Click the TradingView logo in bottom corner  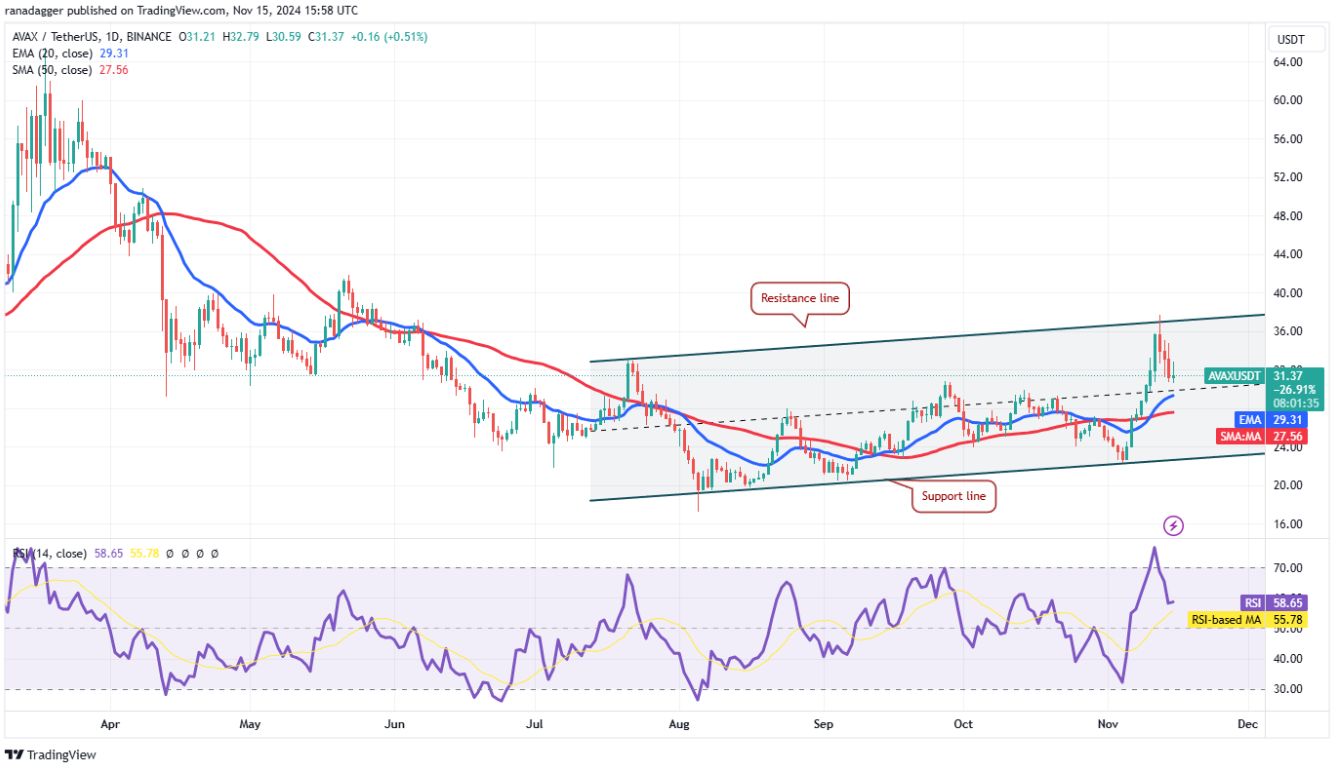(x=50, y=755)
